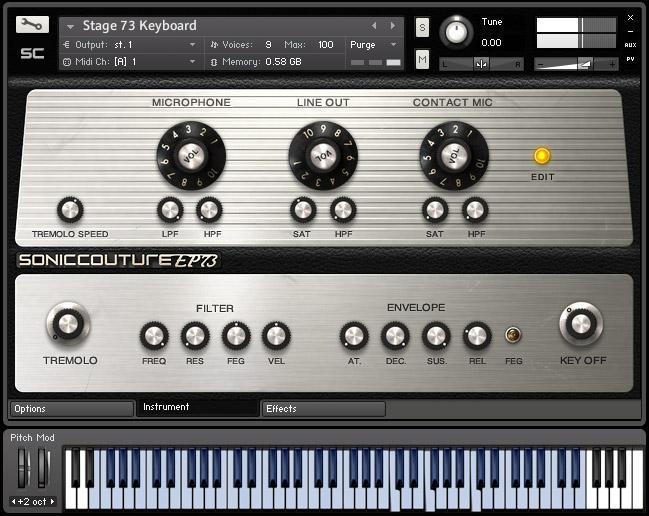Minimize the instrument header view

(x=630, y=31)
